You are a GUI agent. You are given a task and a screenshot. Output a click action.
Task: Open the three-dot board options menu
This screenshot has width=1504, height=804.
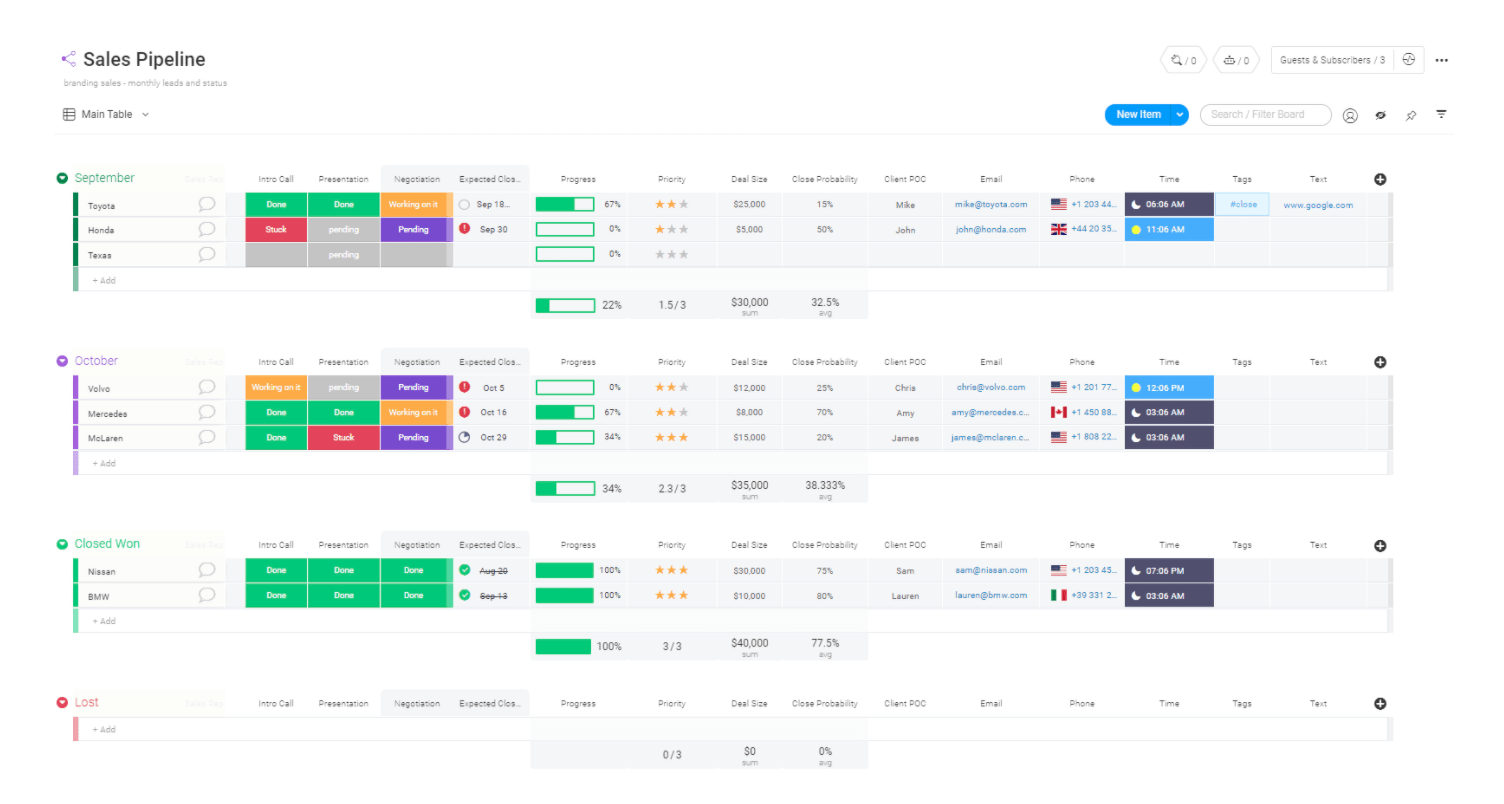(1441, 60)
